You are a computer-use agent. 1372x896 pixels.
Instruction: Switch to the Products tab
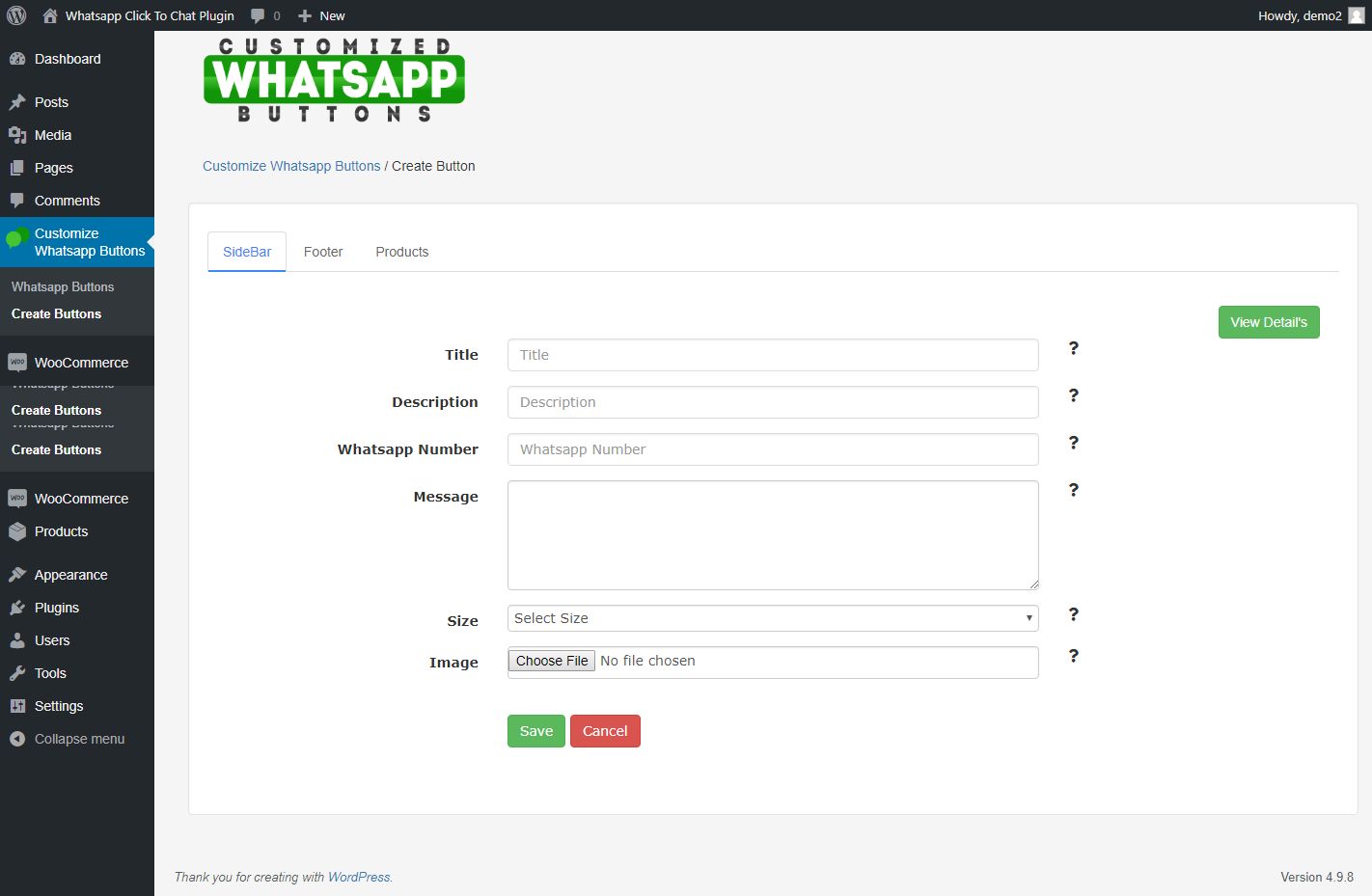[401, 252]
